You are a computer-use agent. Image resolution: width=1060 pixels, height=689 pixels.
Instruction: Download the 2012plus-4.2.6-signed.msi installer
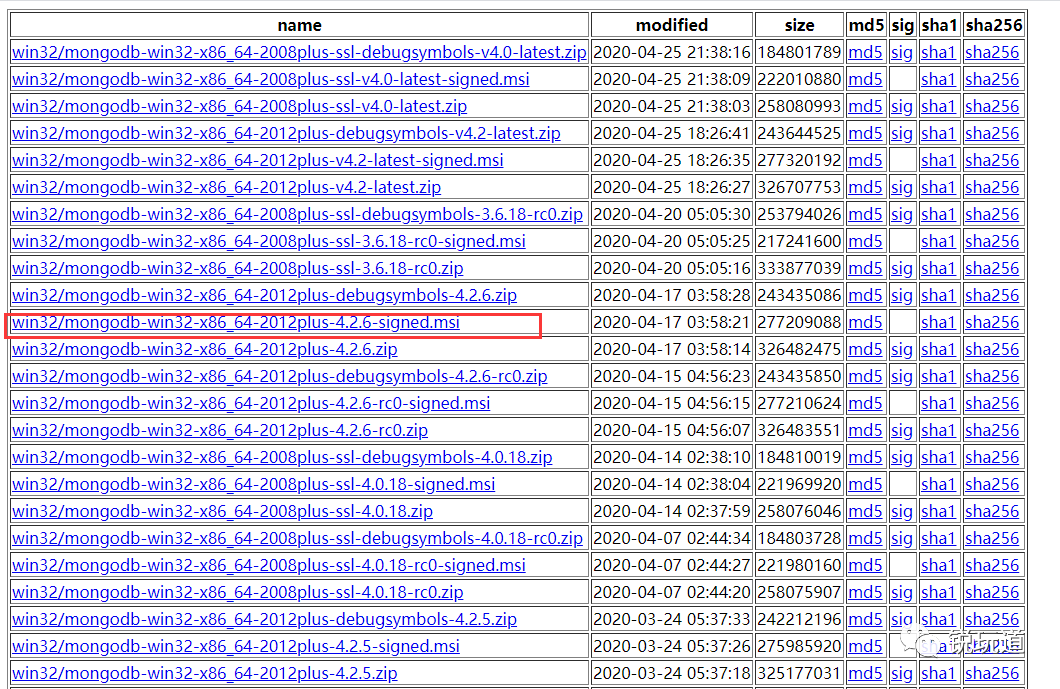pyautogui.click(x=236, y=323)
